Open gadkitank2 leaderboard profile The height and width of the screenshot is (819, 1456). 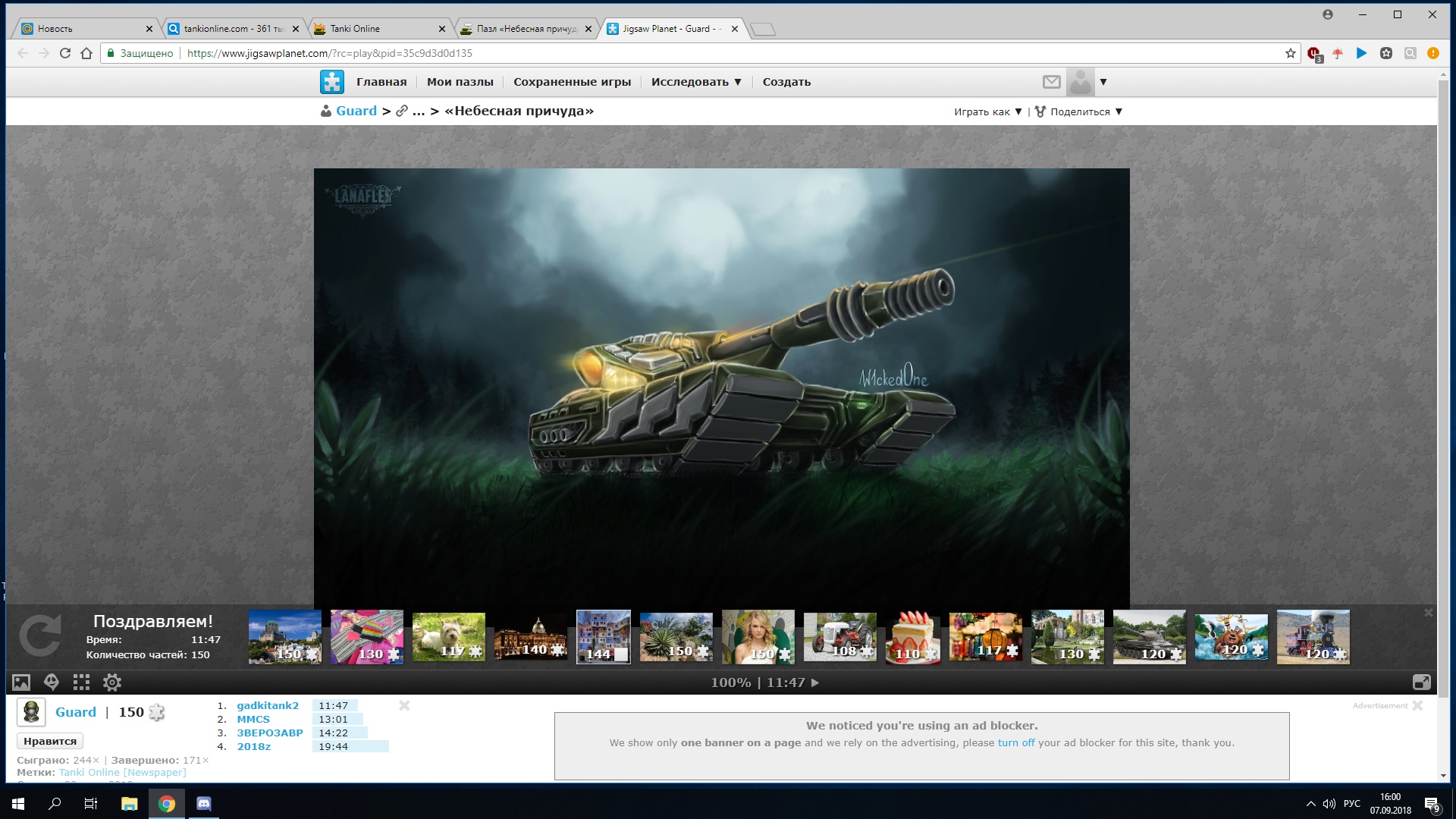coord(268,705)
